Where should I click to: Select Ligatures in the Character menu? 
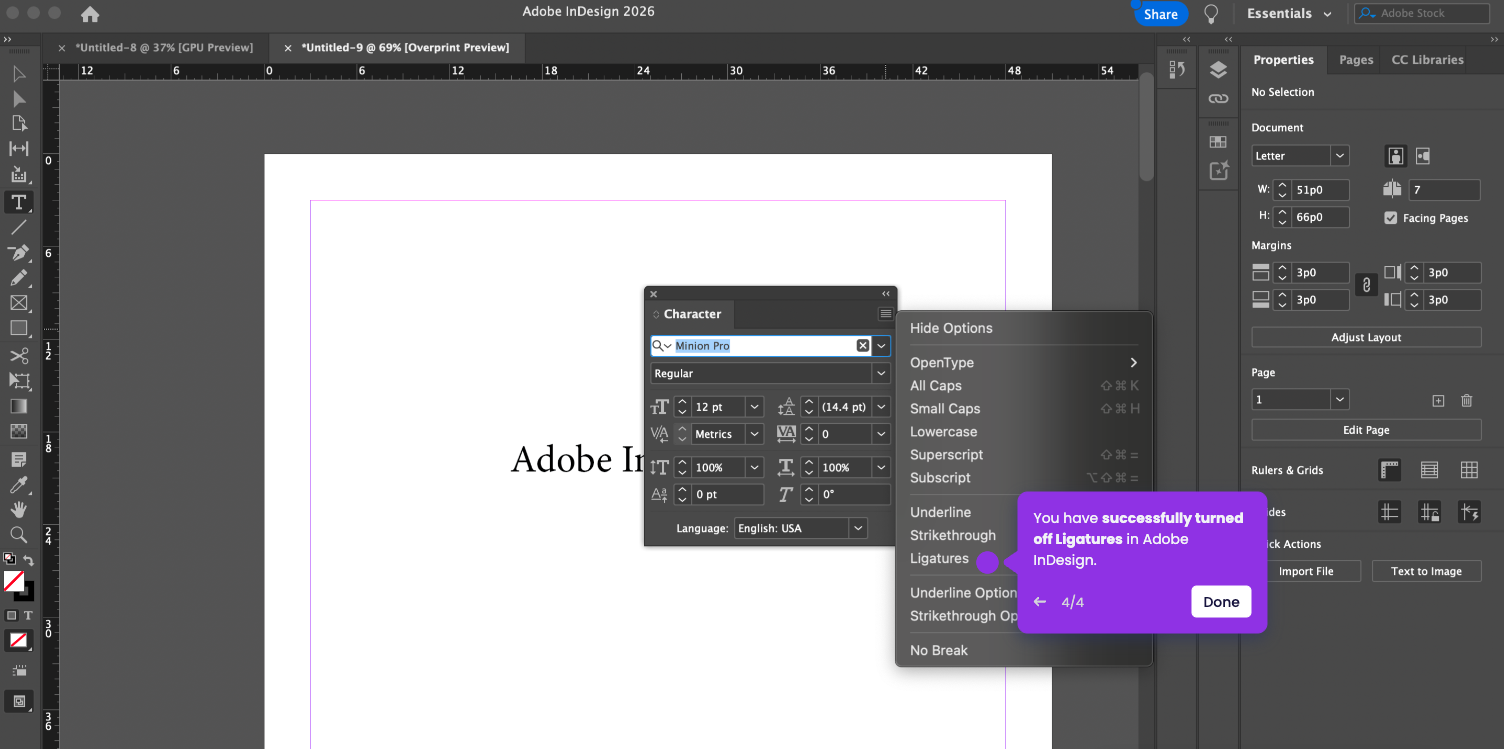coord(939,559)
